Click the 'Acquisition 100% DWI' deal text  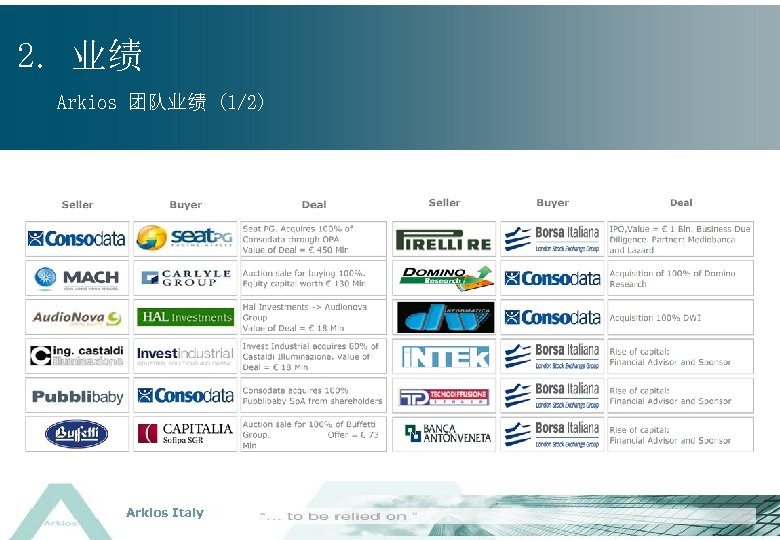655,318
